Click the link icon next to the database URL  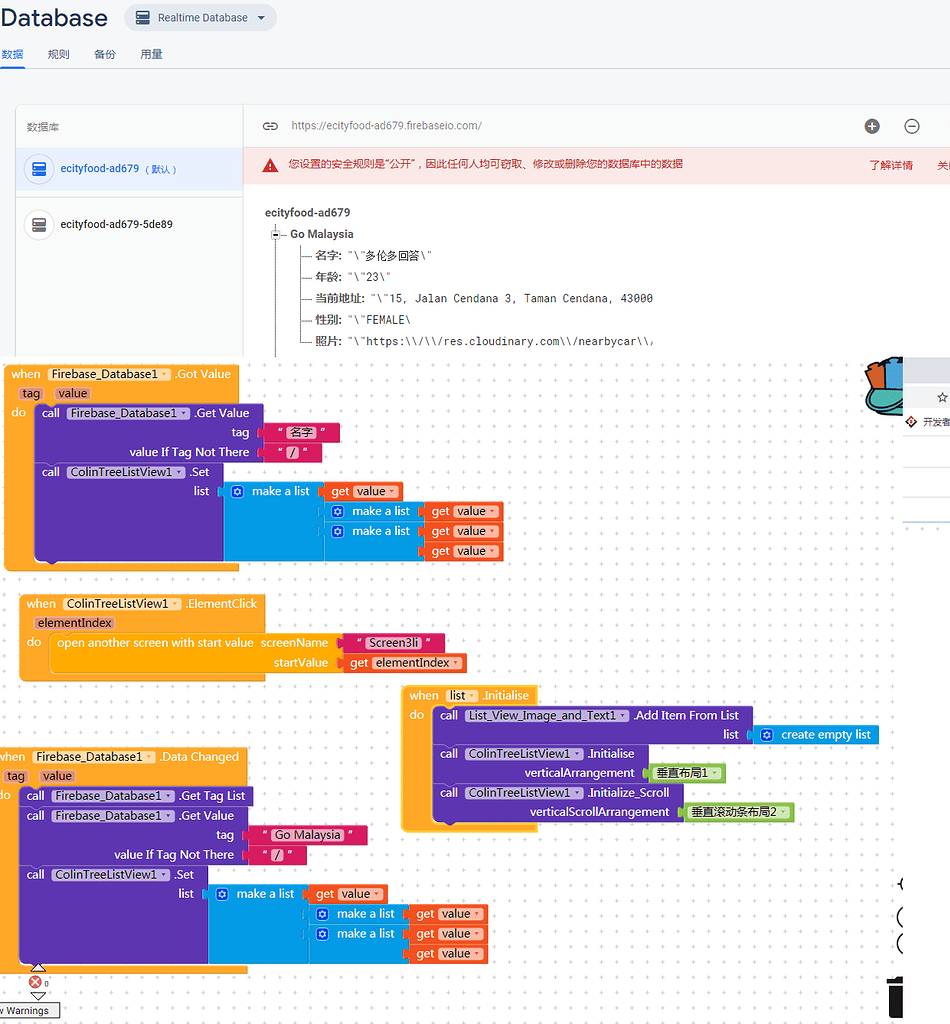pos(268,125)
